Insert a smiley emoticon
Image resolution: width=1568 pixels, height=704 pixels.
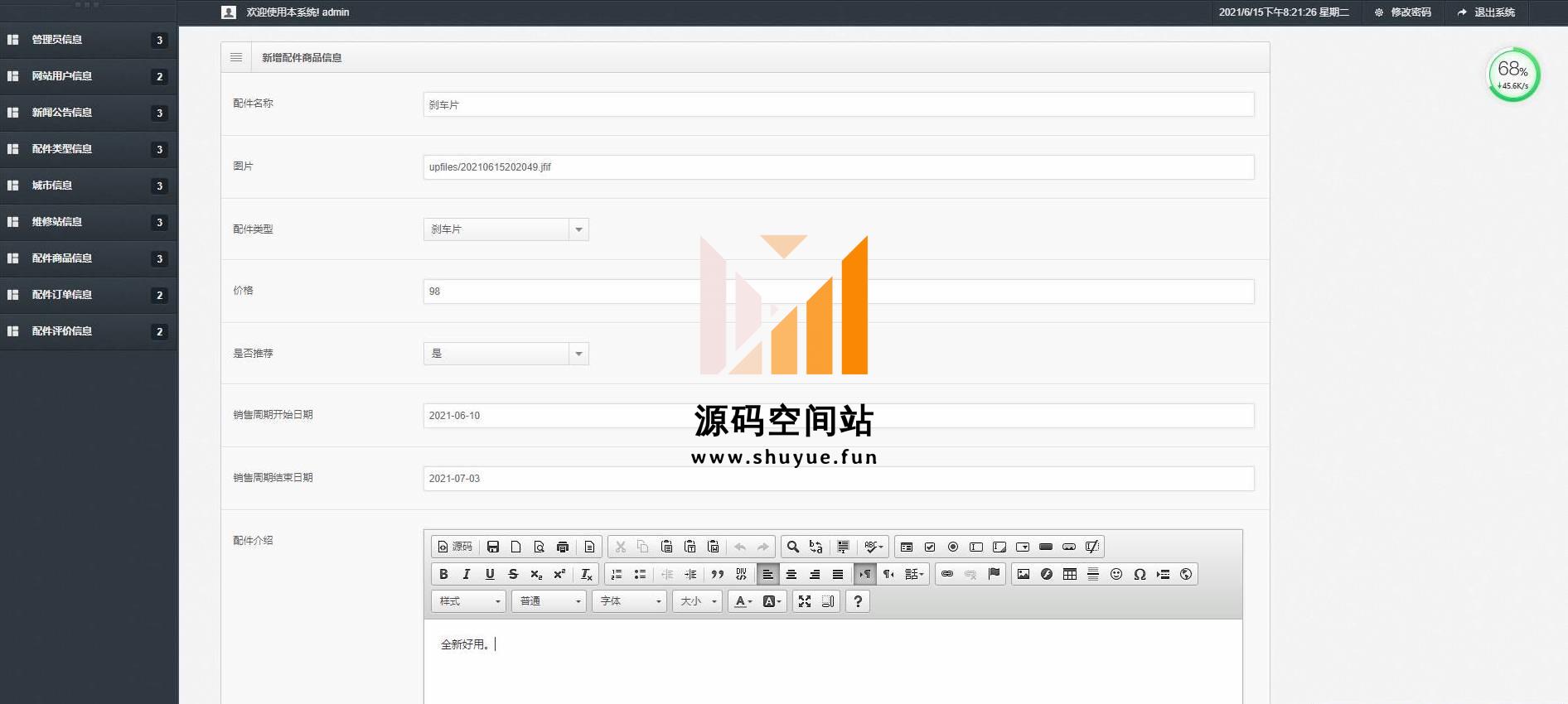(1116, 574)
